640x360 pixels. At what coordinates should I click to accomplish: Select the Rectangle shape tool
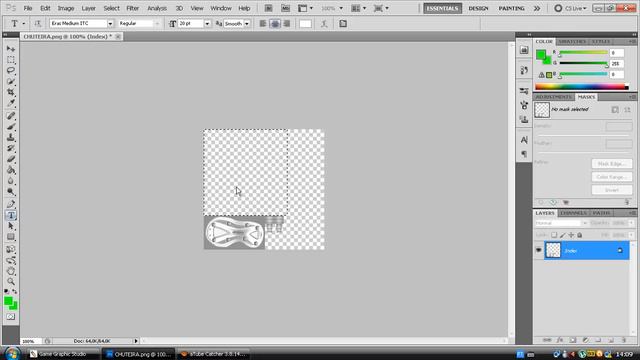(x=11, y=237)
